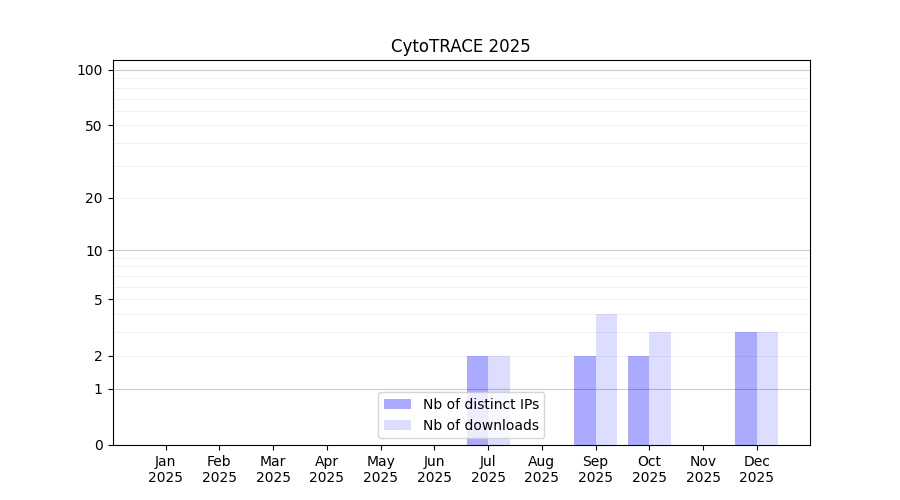900x500 pixels.
Task: Click the distinct IPs legend color swatch
Action: [x=397, y=404]
